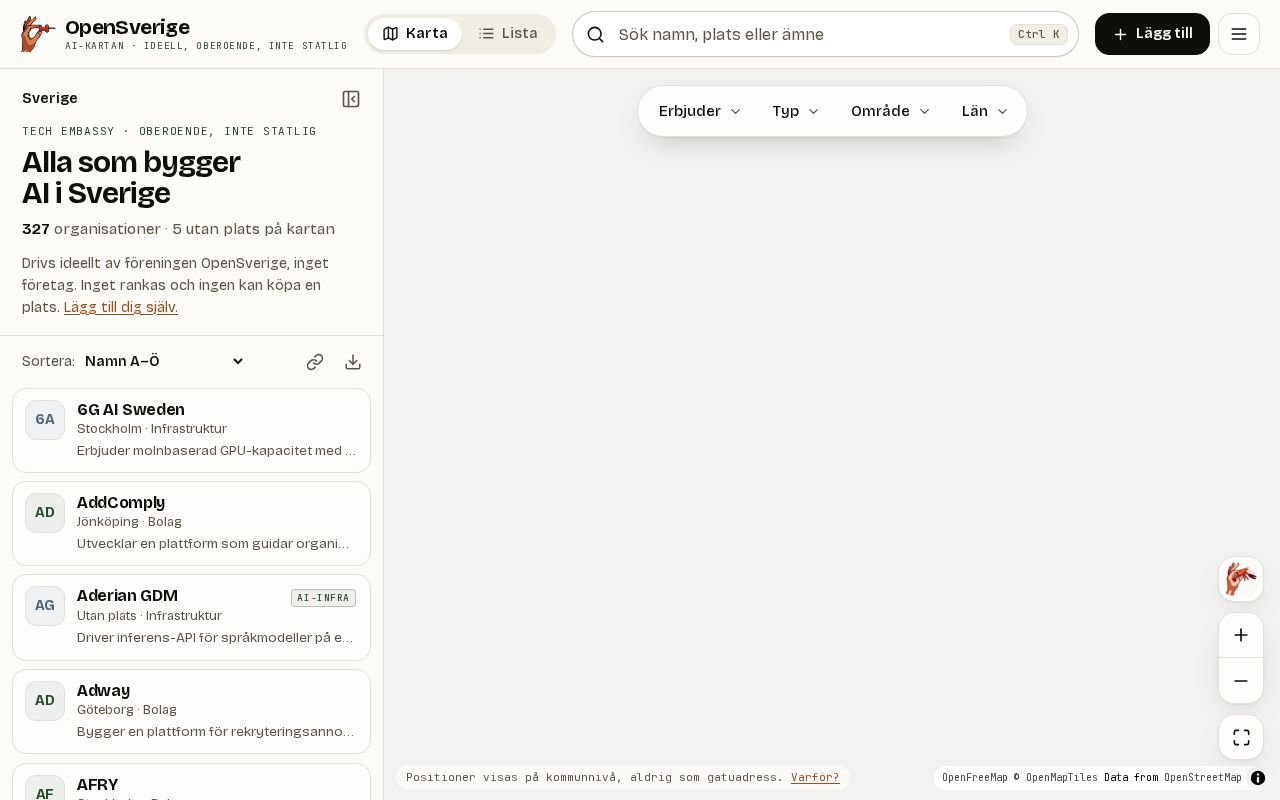Expand the Erbjuder filter
The height and width of the screenshot is (800, 1280).
(700, 111)
